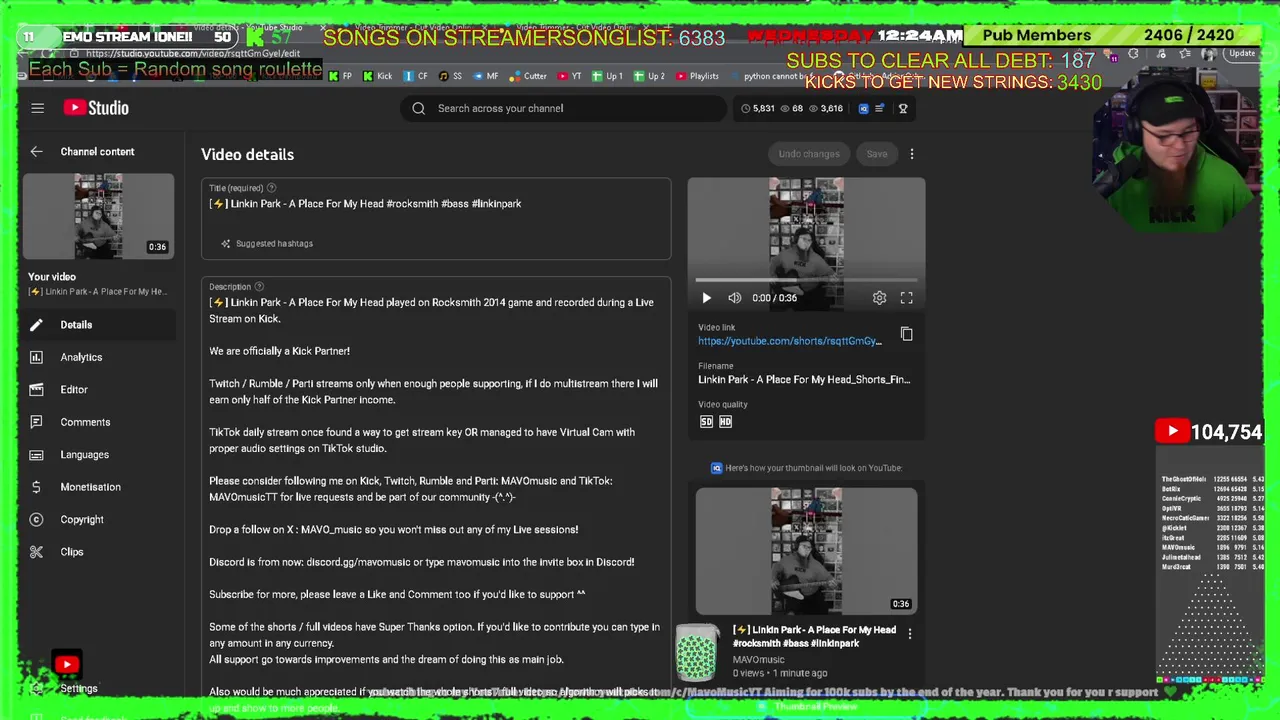The height and width of the screenshot is (720, 1280).
Task: Click Suggested hashtags button
Action: [267, 244]
